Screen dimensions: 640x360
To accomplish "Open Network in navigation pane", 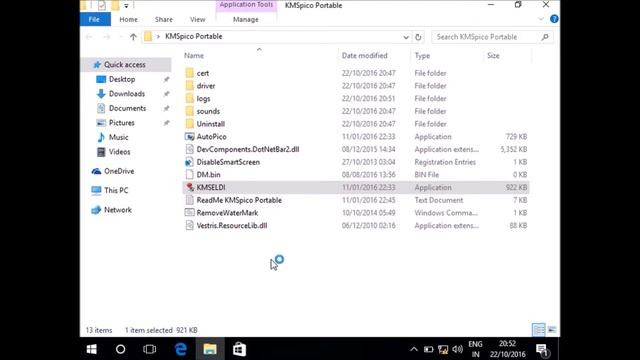I will 118,210.
